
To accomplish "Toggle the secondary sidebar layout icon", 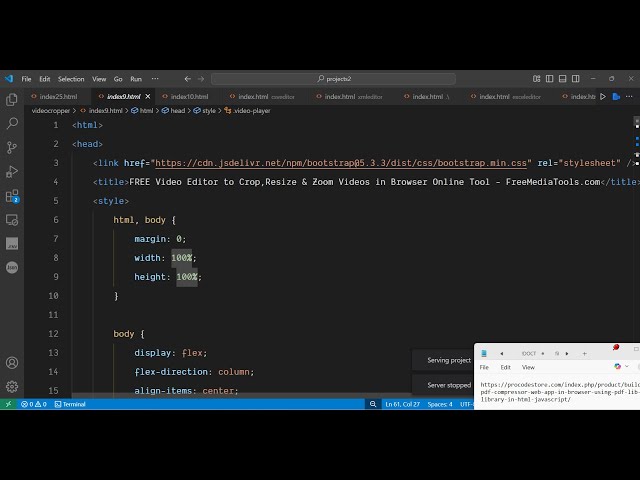I will pyautogui.click(x=576, y=79).
